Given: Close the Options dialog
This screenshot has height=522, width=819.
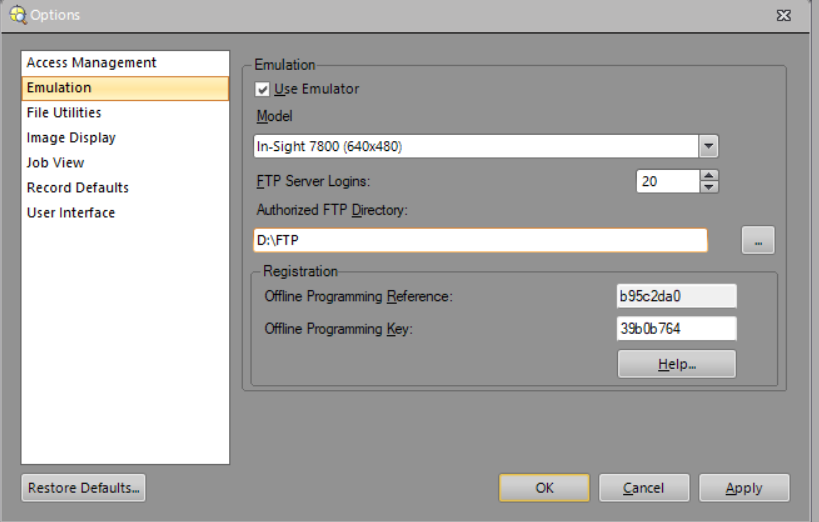Looking at the screenshot, I should (x=783, y=15).
